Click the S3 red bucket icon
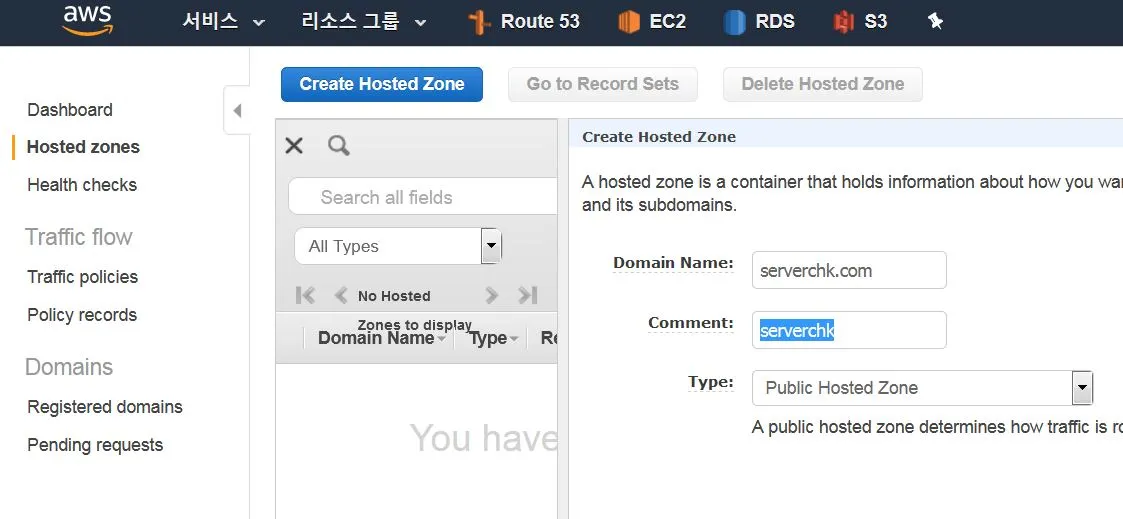This screenshot has height=519, width=1123. (x=844, y=22)
